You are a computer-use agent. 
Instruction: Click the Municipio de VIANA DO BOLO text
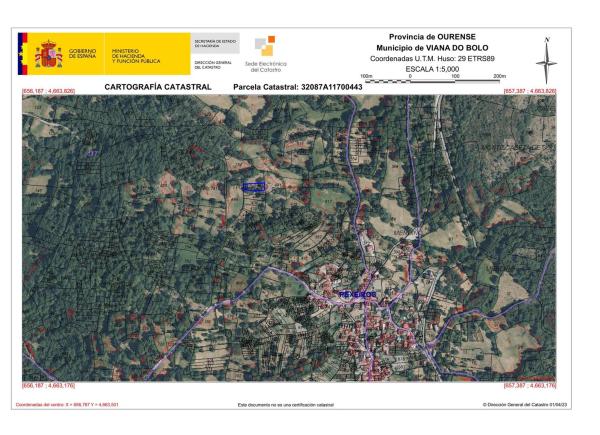pos(432,48)
